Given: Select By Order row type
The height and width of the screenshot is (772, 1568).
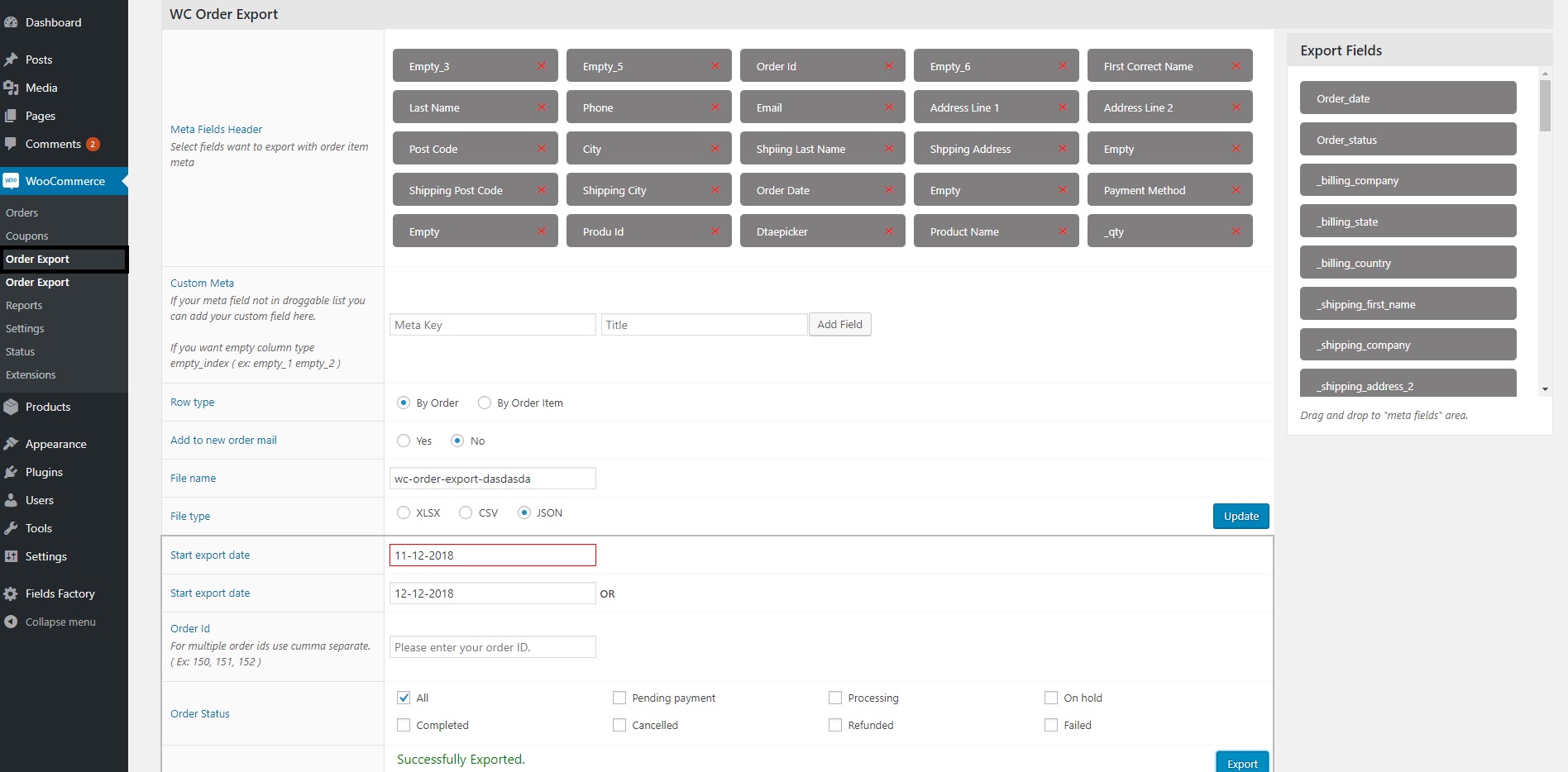Looking at the screenshot, I should coord(404,403).
